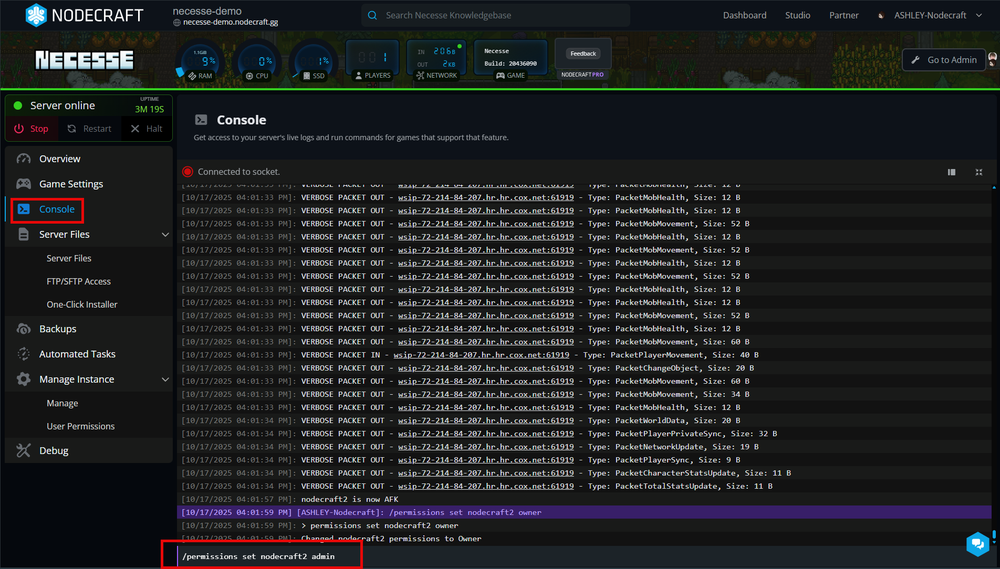This screenshot has height=569, width=1000.
Task: Click the Nodecraft logo icon
Action: [37, 15]
